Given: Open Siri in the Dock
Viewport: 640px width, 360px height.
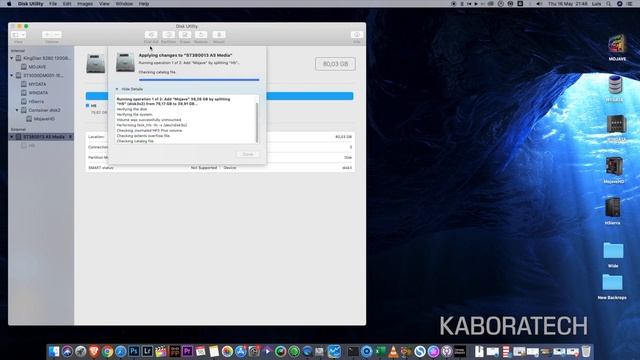Looking at the screenshot, I should (67, 351).
